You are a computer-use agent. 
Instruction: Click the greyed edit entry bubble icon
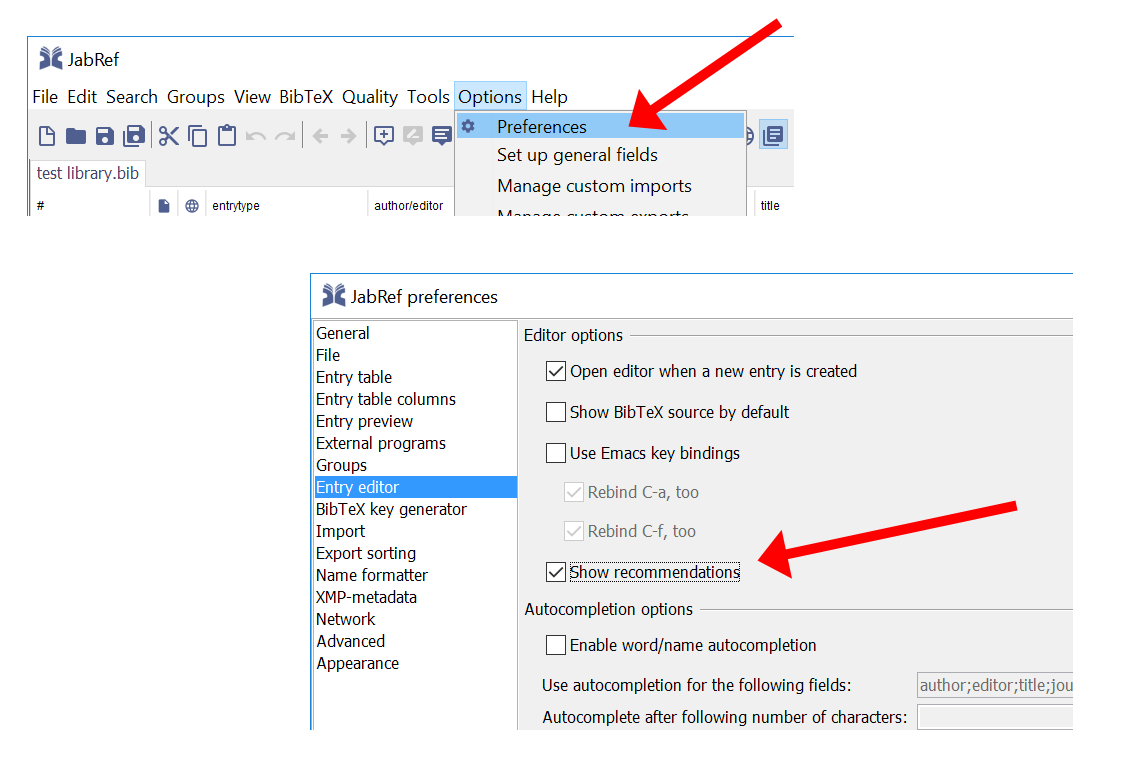pos(413,135)
